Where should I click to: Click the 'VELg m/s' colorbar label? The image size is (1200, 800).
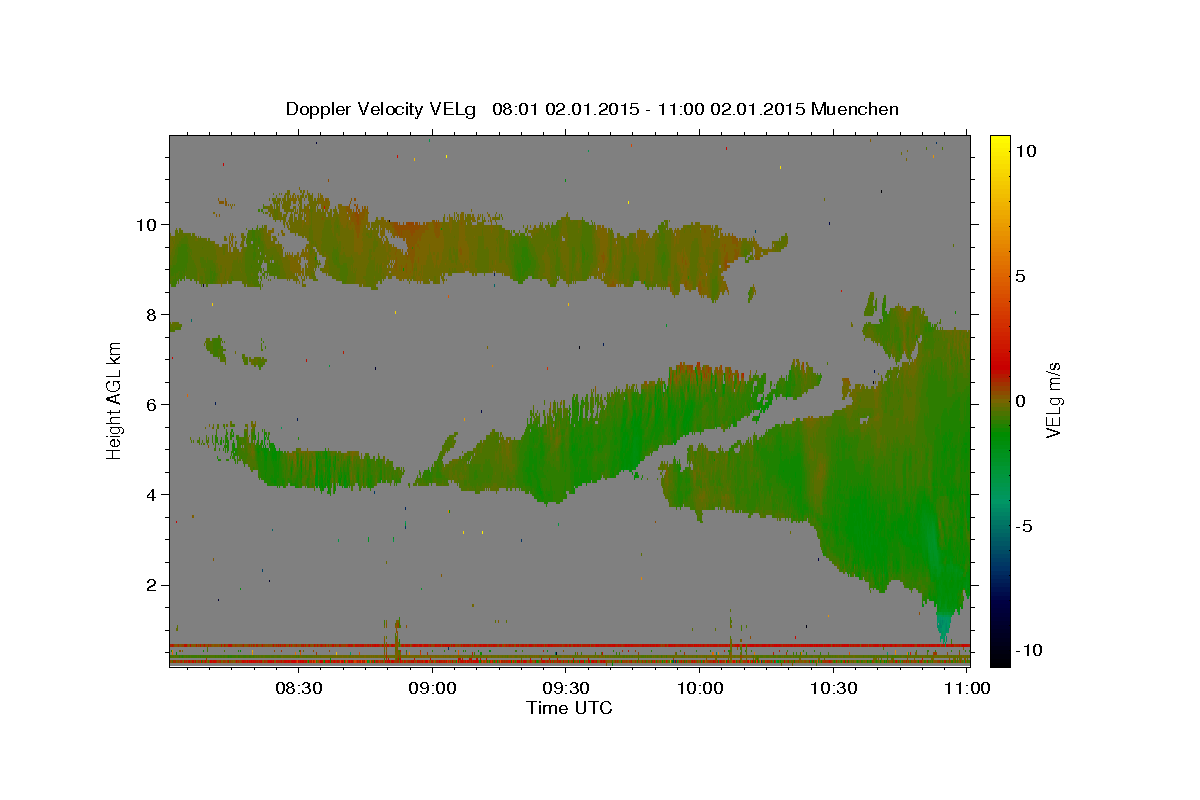(x=1053, y=400)
